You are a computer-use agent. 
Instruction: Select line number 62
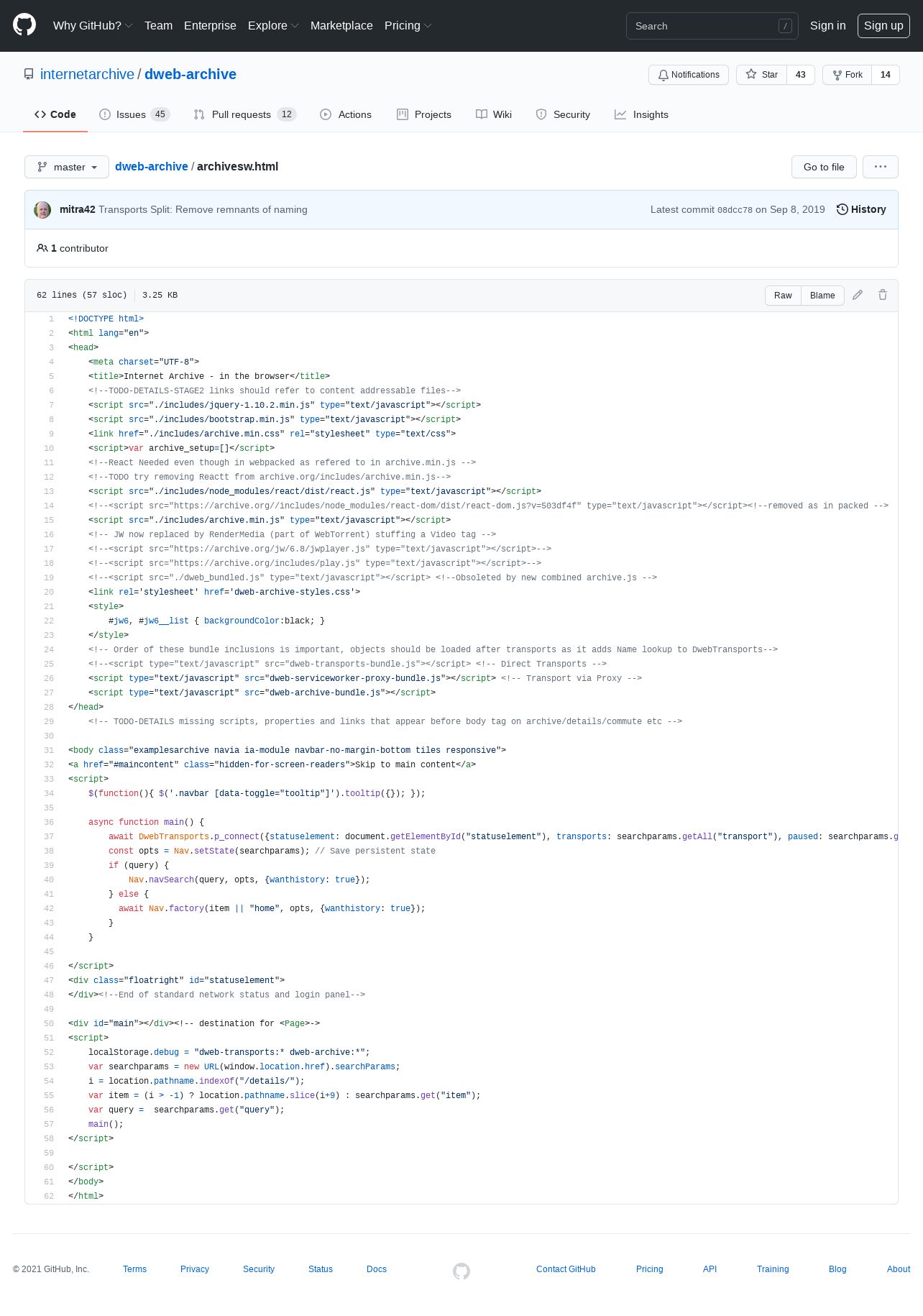(x=49, y=1196)
